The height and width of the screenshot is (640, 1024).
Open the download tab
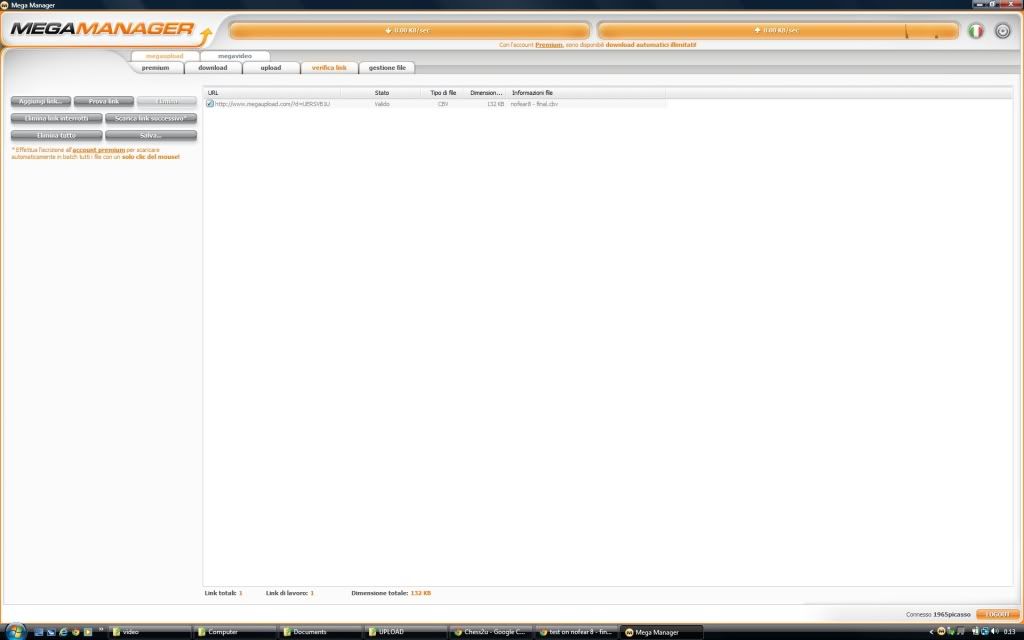pyautogui.click(x=213, y=68)
